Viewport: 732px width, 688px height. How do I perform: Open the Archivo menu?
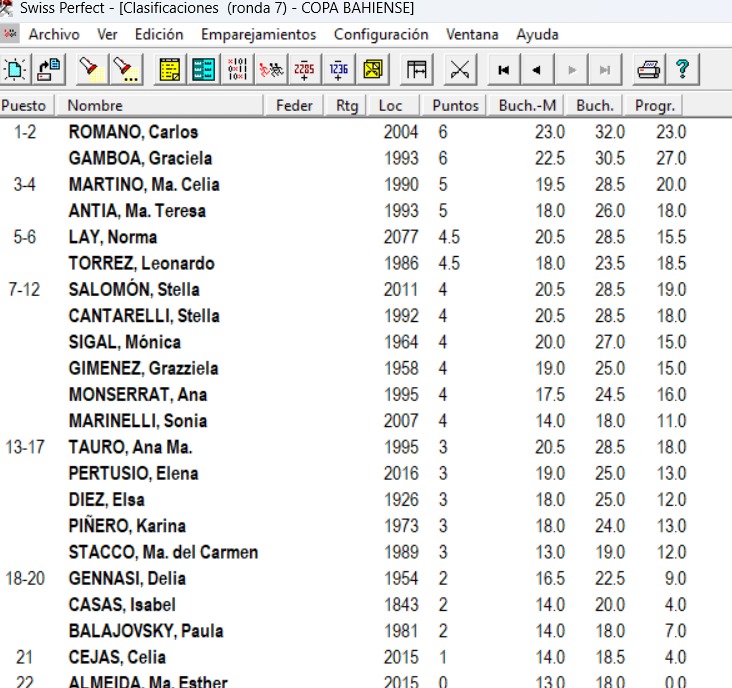[54, 34]
